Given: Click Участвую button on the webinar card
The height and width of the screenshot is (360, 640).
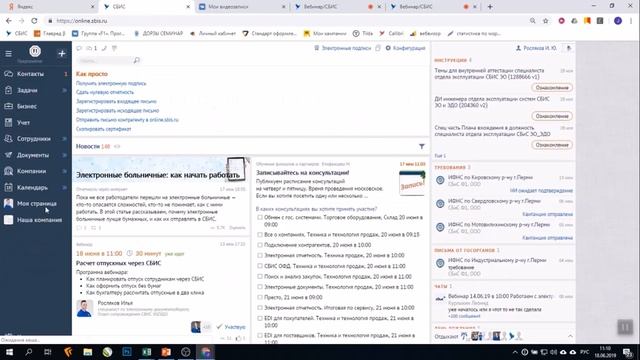Looking at the screenshot, I should coord(231,327).
